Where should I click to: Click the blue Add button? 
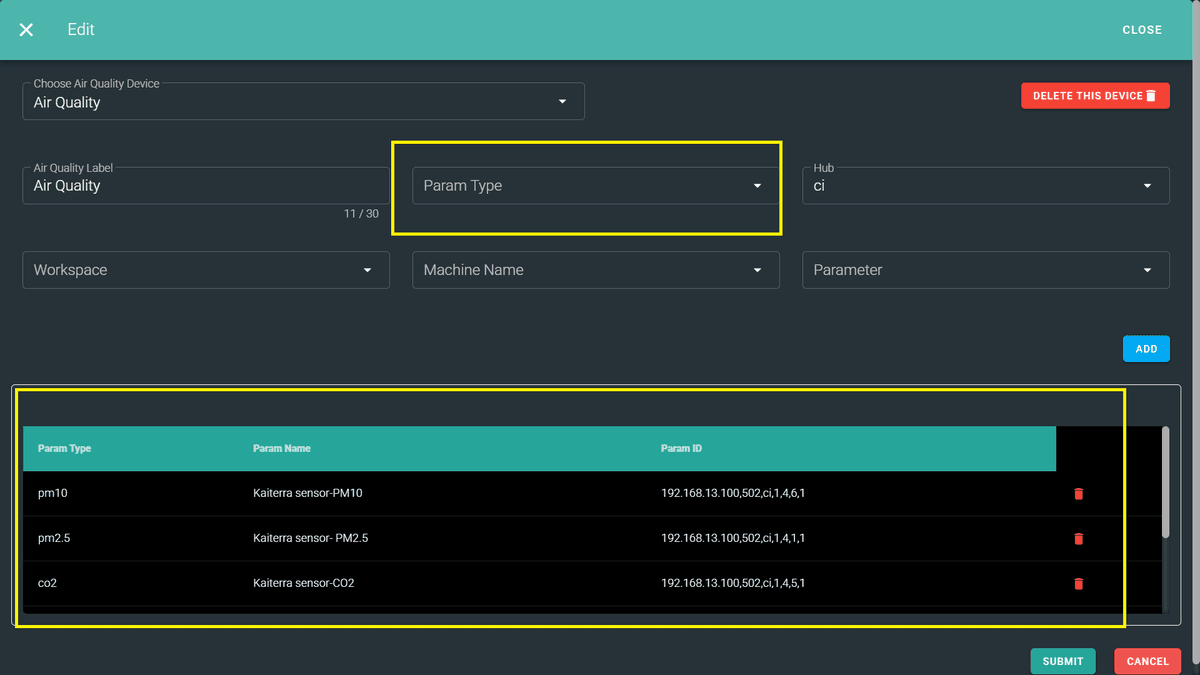[x=1146, y=349]
